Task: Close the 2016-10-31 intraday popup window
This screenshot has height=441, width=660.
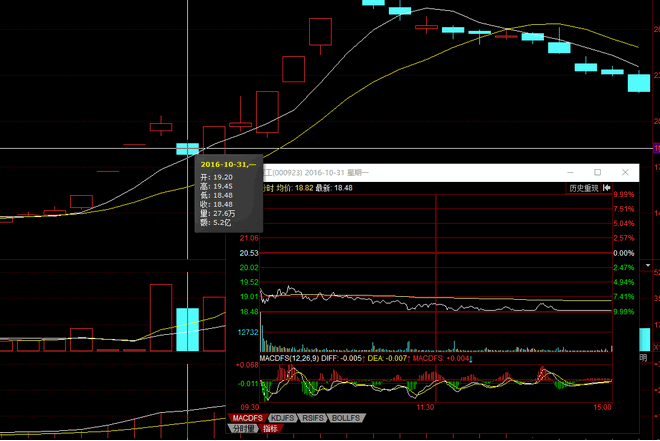Action: [625, 172]
